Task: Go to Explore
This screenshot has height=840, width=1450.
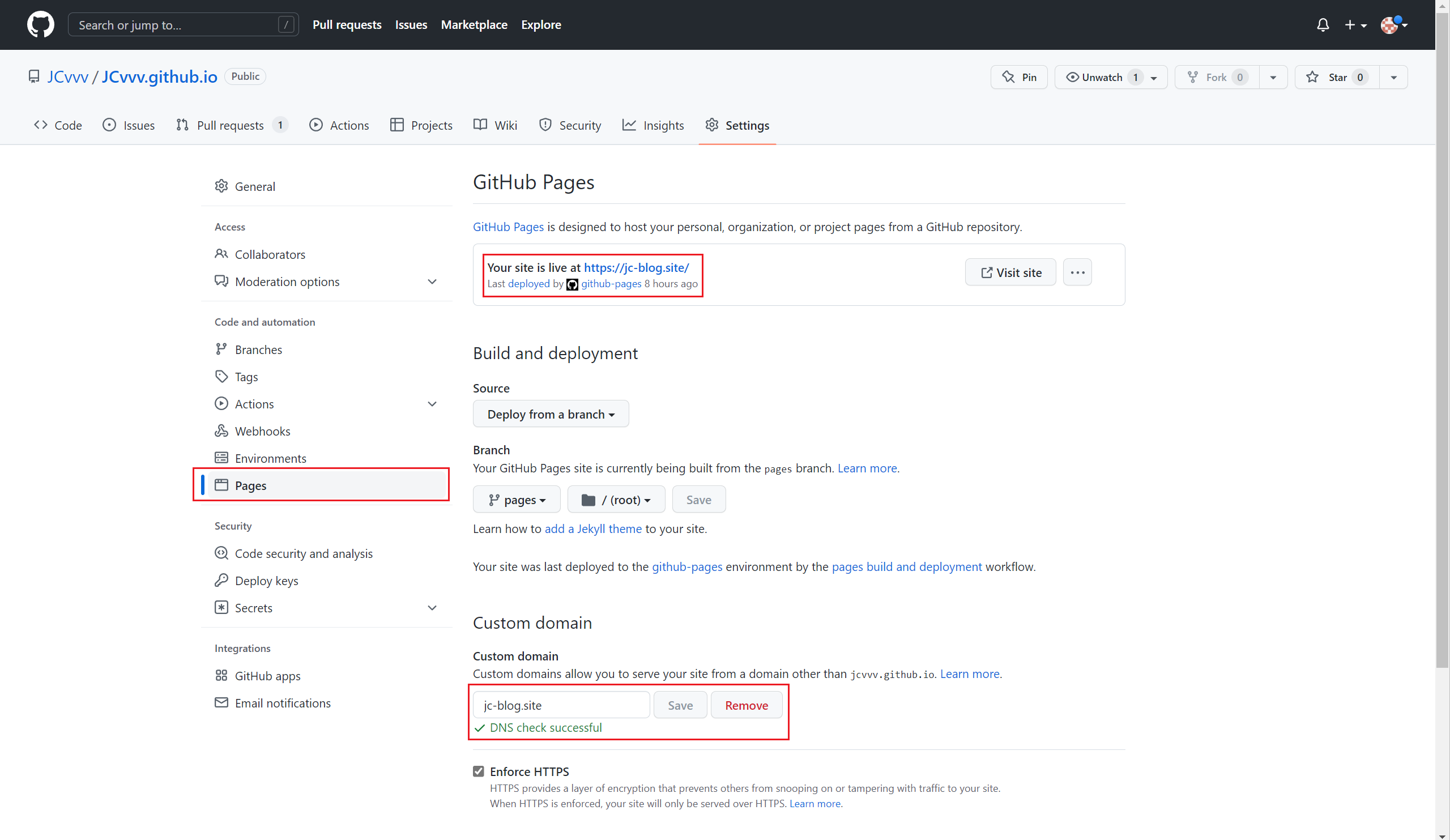Action: click(x=541, y=25)
